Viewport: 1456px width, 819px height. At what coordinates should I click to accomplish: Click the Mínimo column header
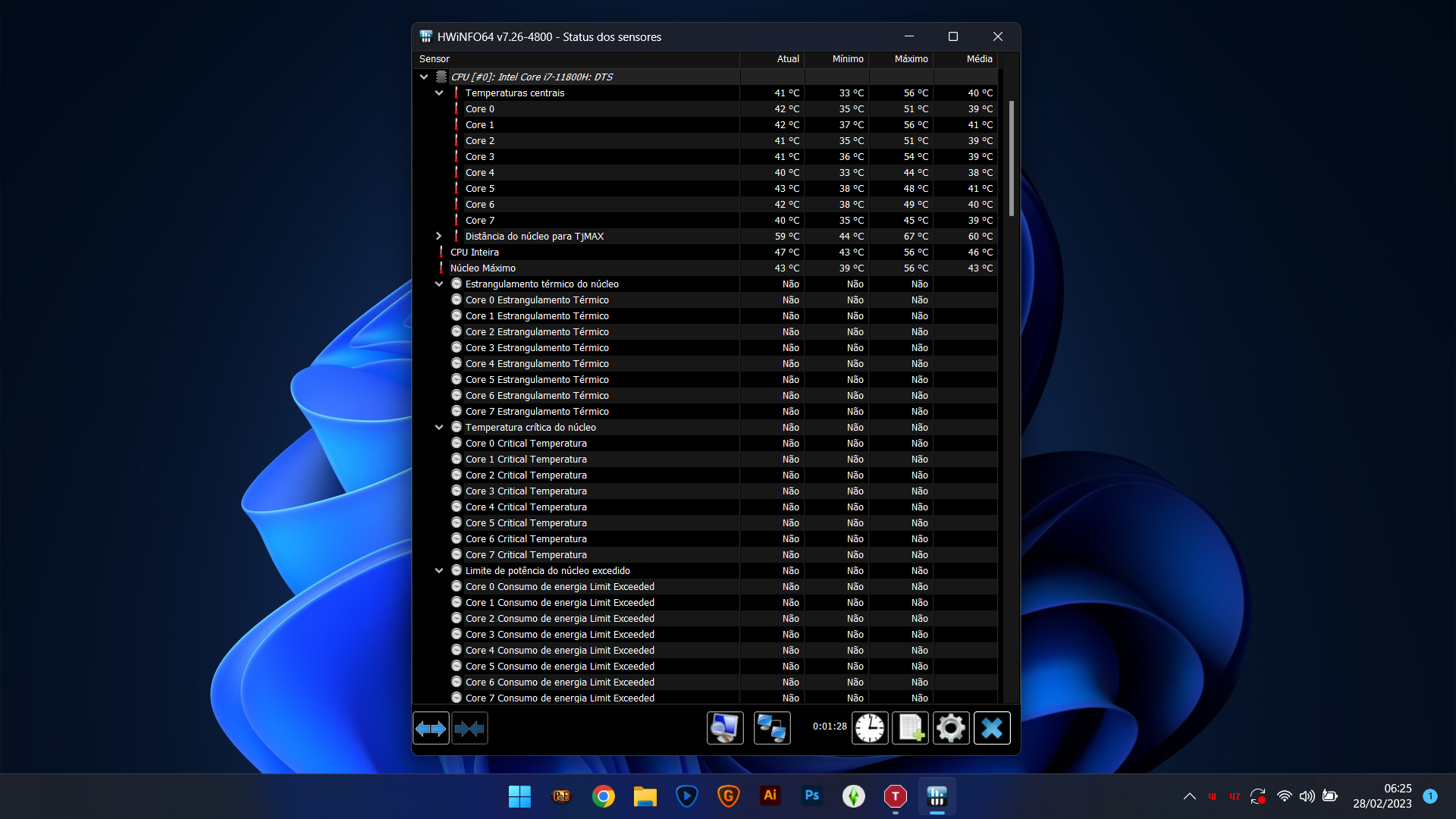836,59
